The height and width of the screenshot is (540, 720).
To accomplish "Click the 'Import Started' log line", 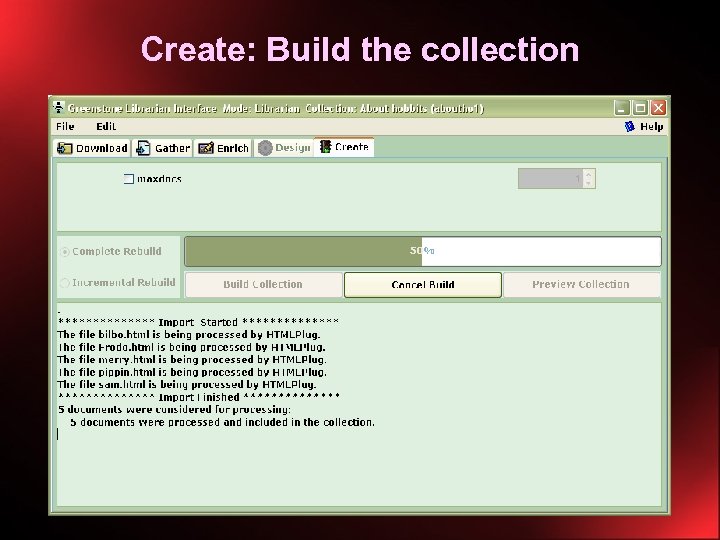I will [x=198, y=322].
